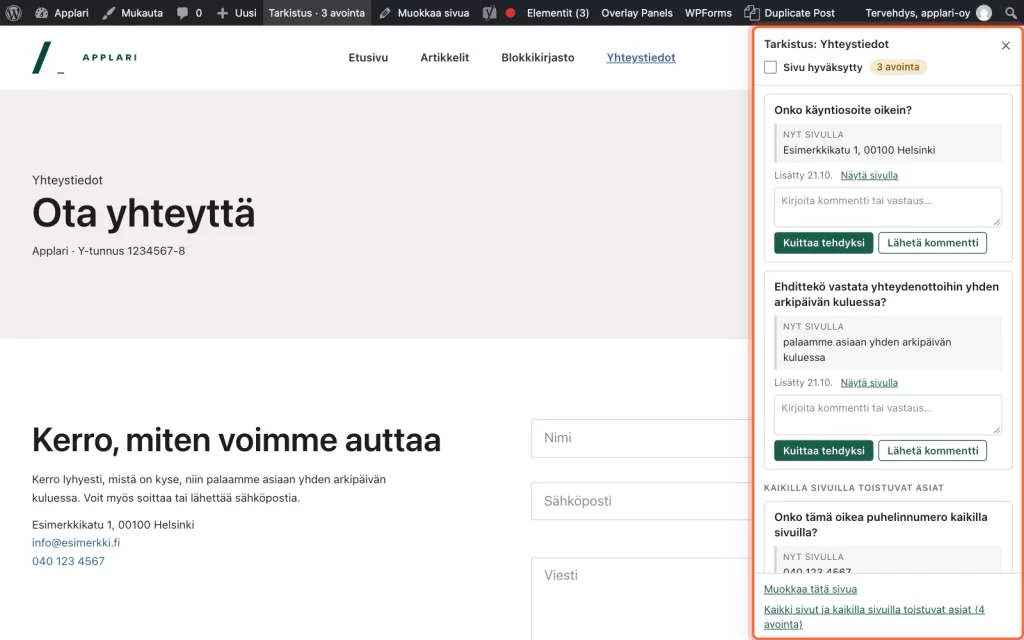Click Kuittaa tehdyksi for käyntiosoite question

tap(824, 242)
